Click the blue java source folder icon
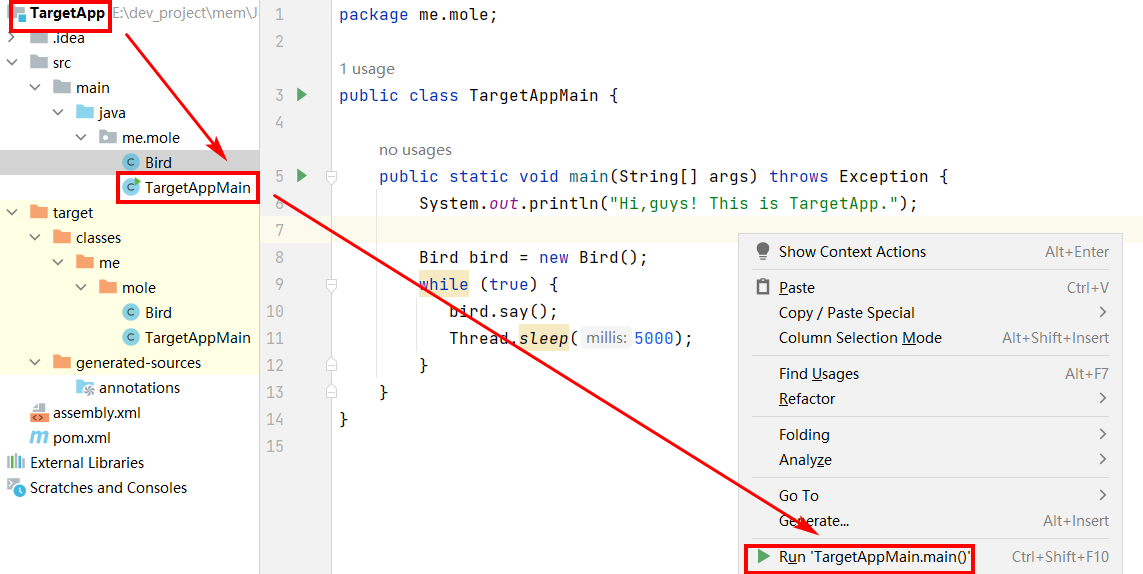 tap(85, 112)
